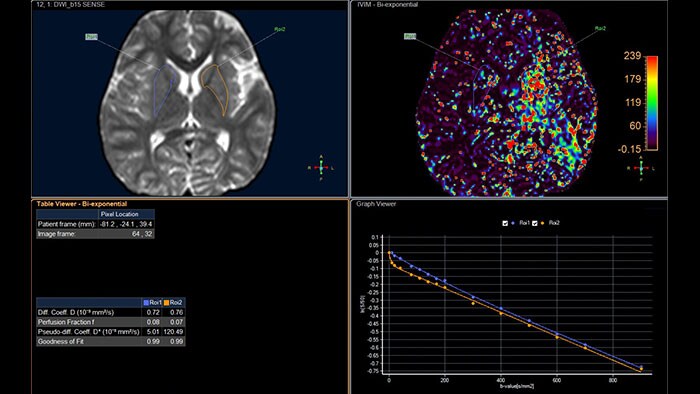Click the rainbow color scale bar
The height and width of the screenshot is (394, 700).
652,103
